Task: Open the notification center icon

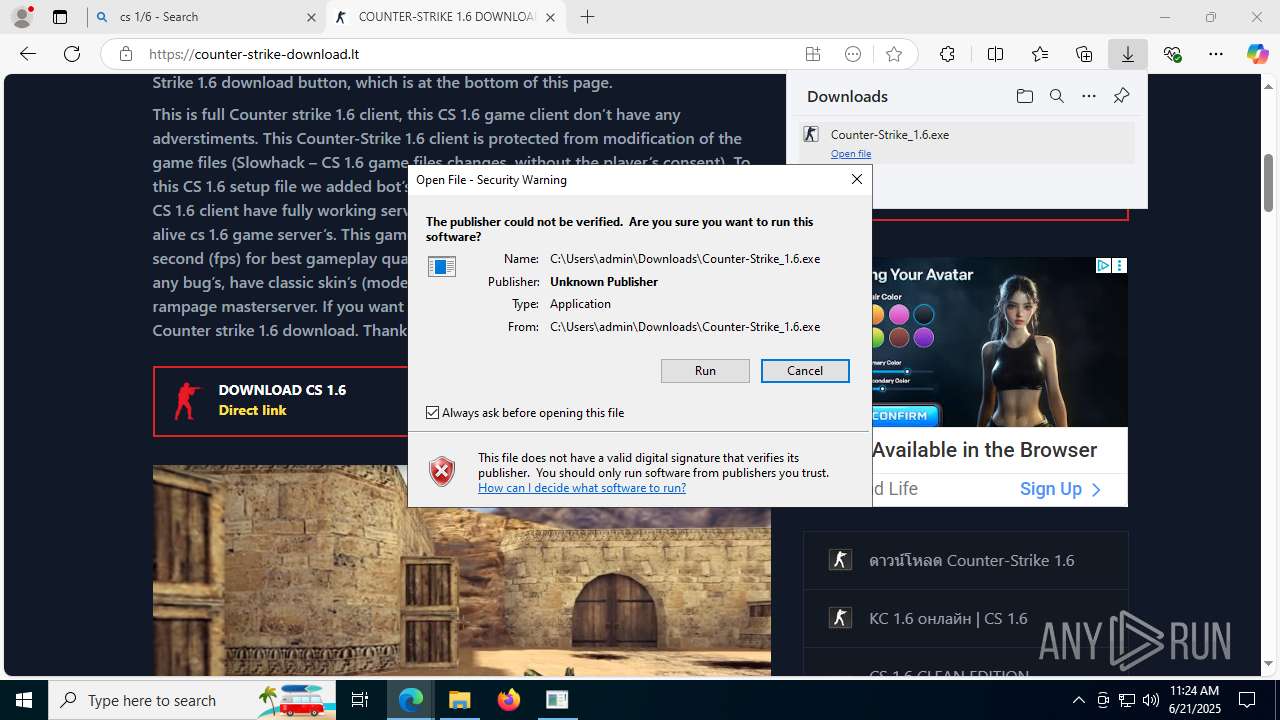Action: [x=1247, y=700]
